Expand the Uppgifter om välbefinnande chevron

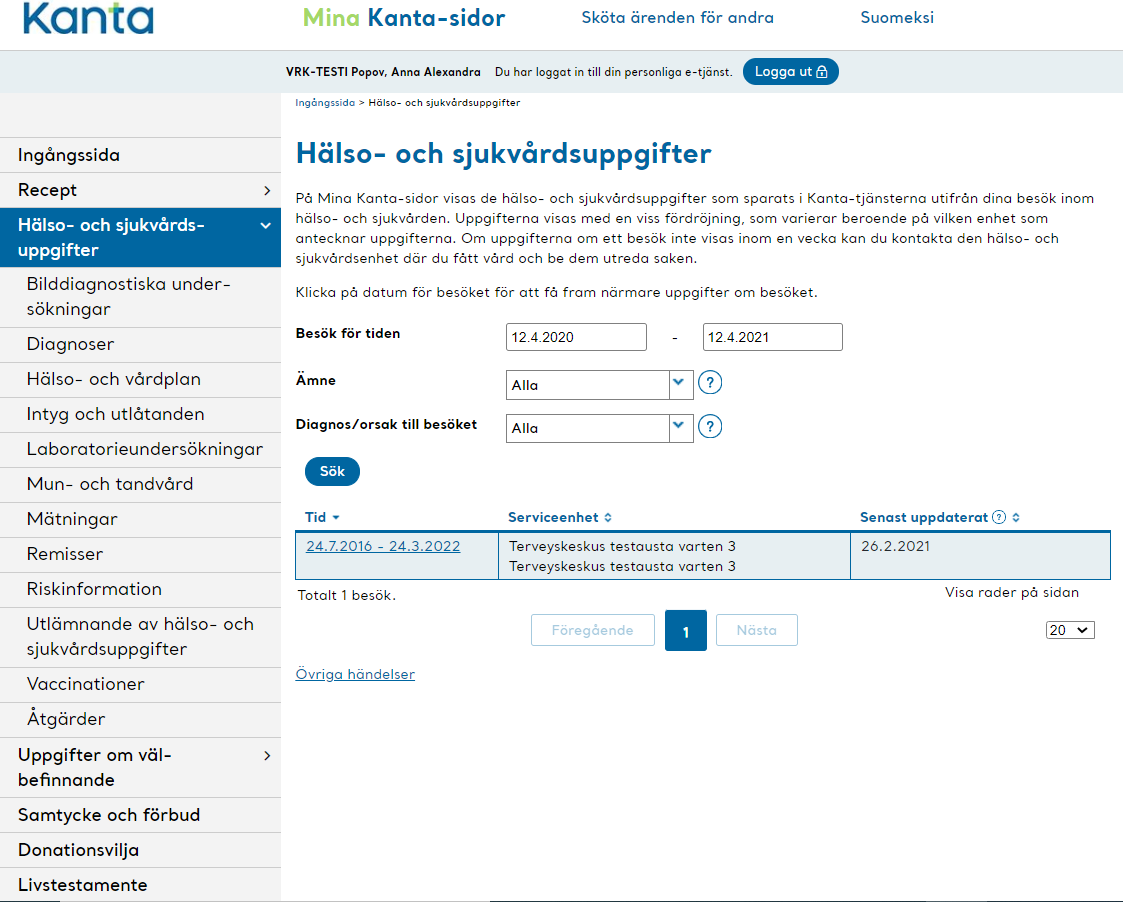(x=267, y=756)
